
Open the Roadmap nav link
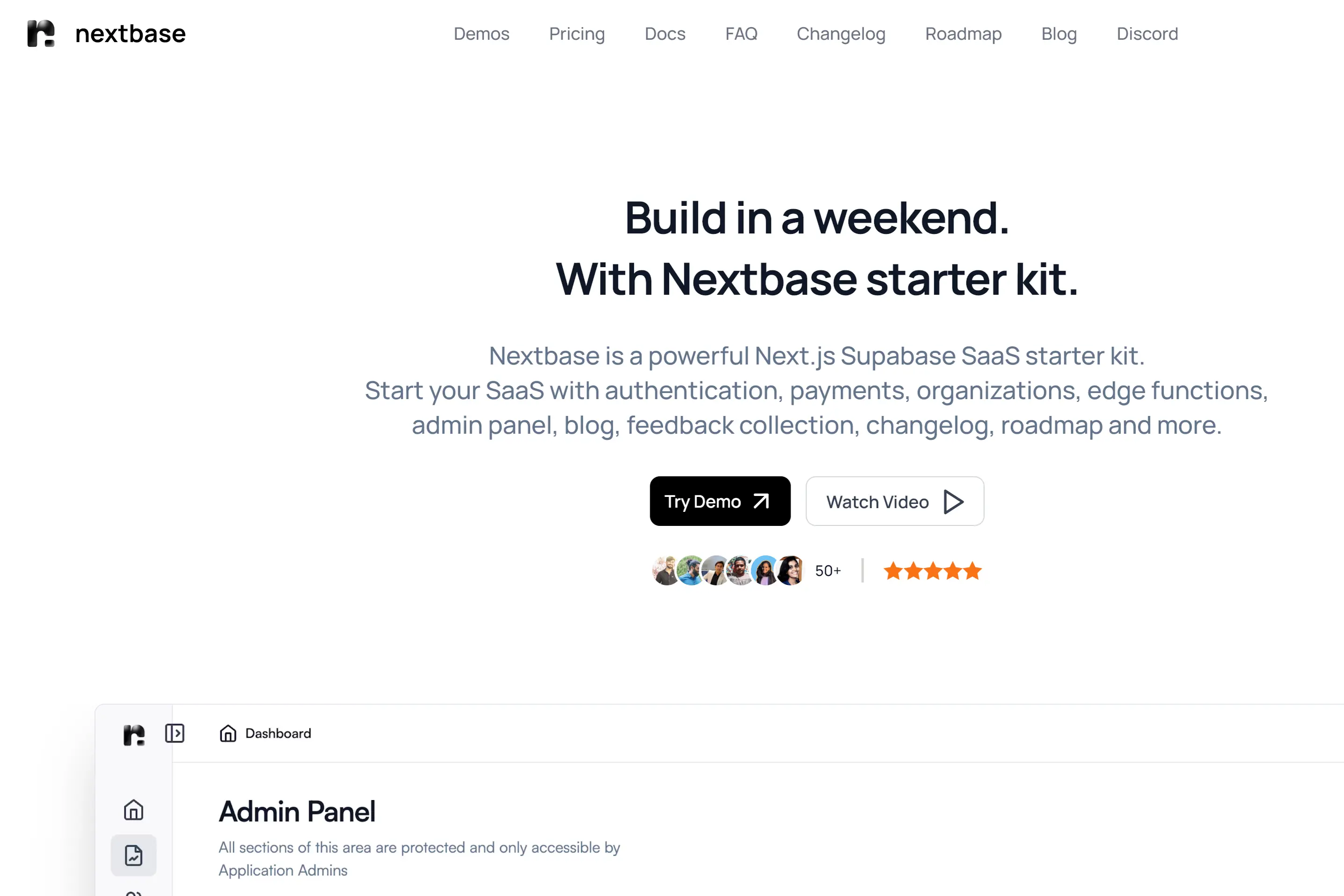(963, 34)
